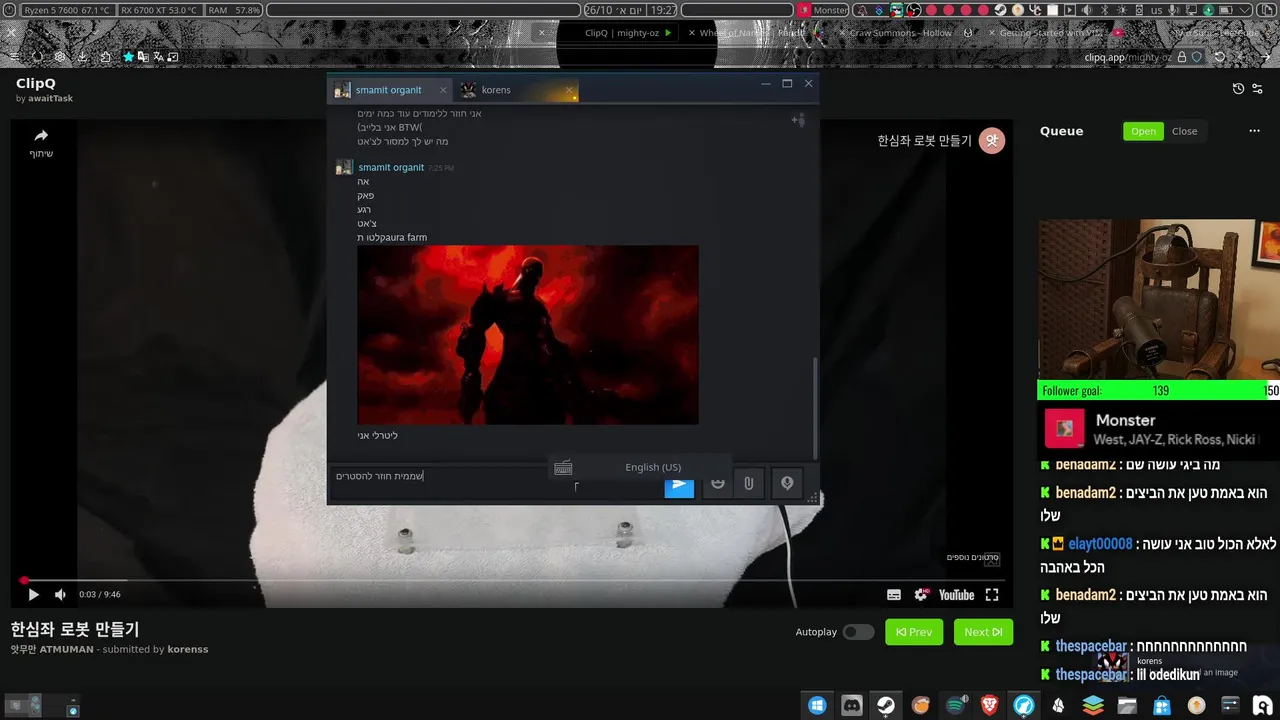
Task: Click the Monster song card album art
Action: click(x=1065, y=429)
